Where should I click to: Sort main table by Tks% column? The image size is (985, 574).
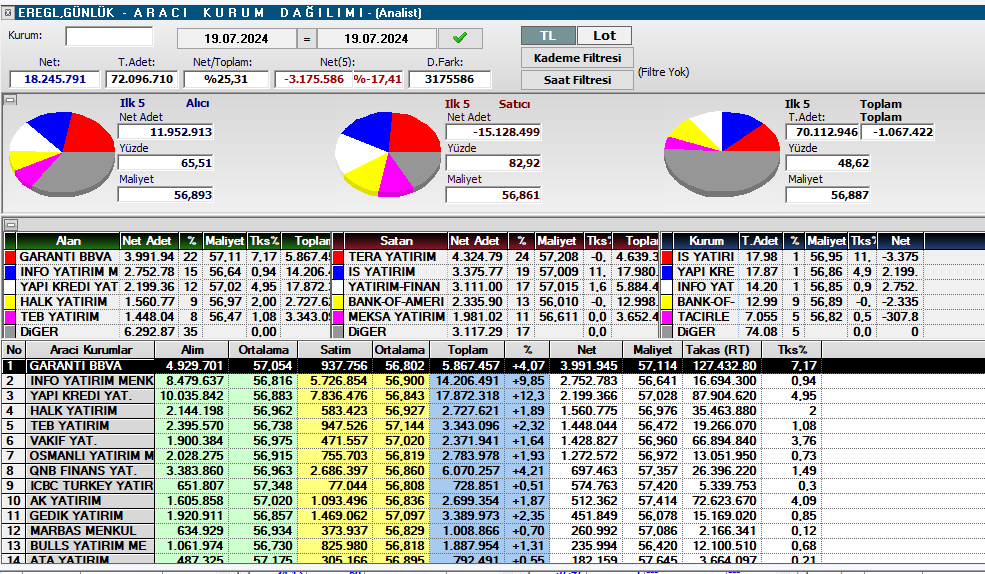click(x=792, y=350)
